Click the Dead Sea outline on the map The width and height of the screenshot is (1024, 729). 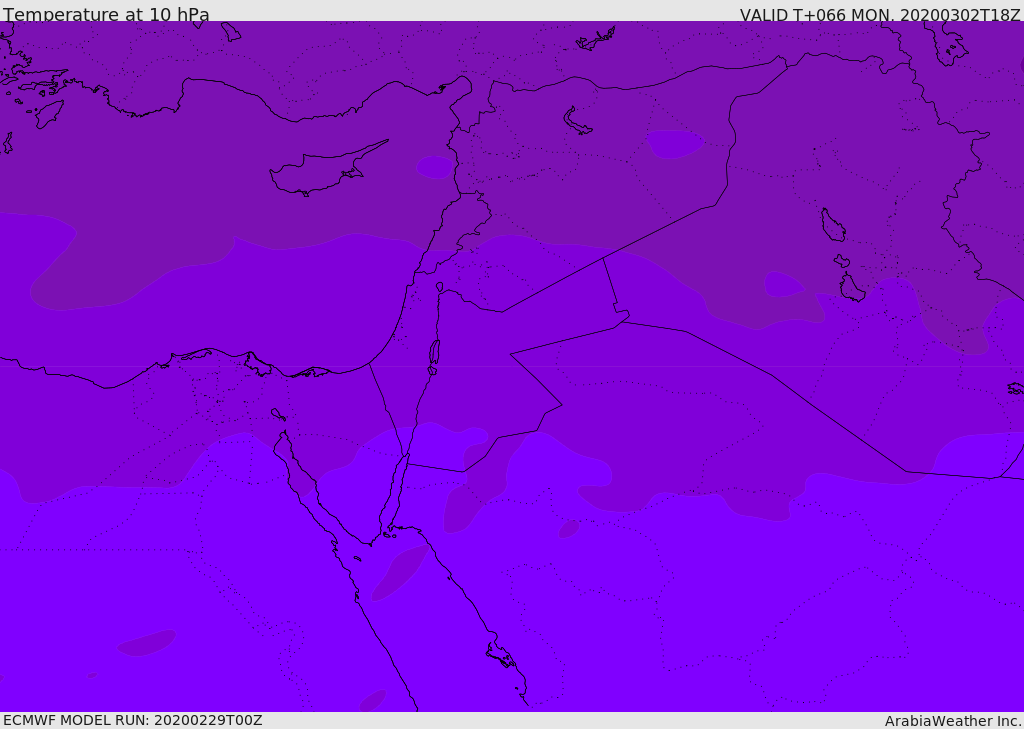434,353
